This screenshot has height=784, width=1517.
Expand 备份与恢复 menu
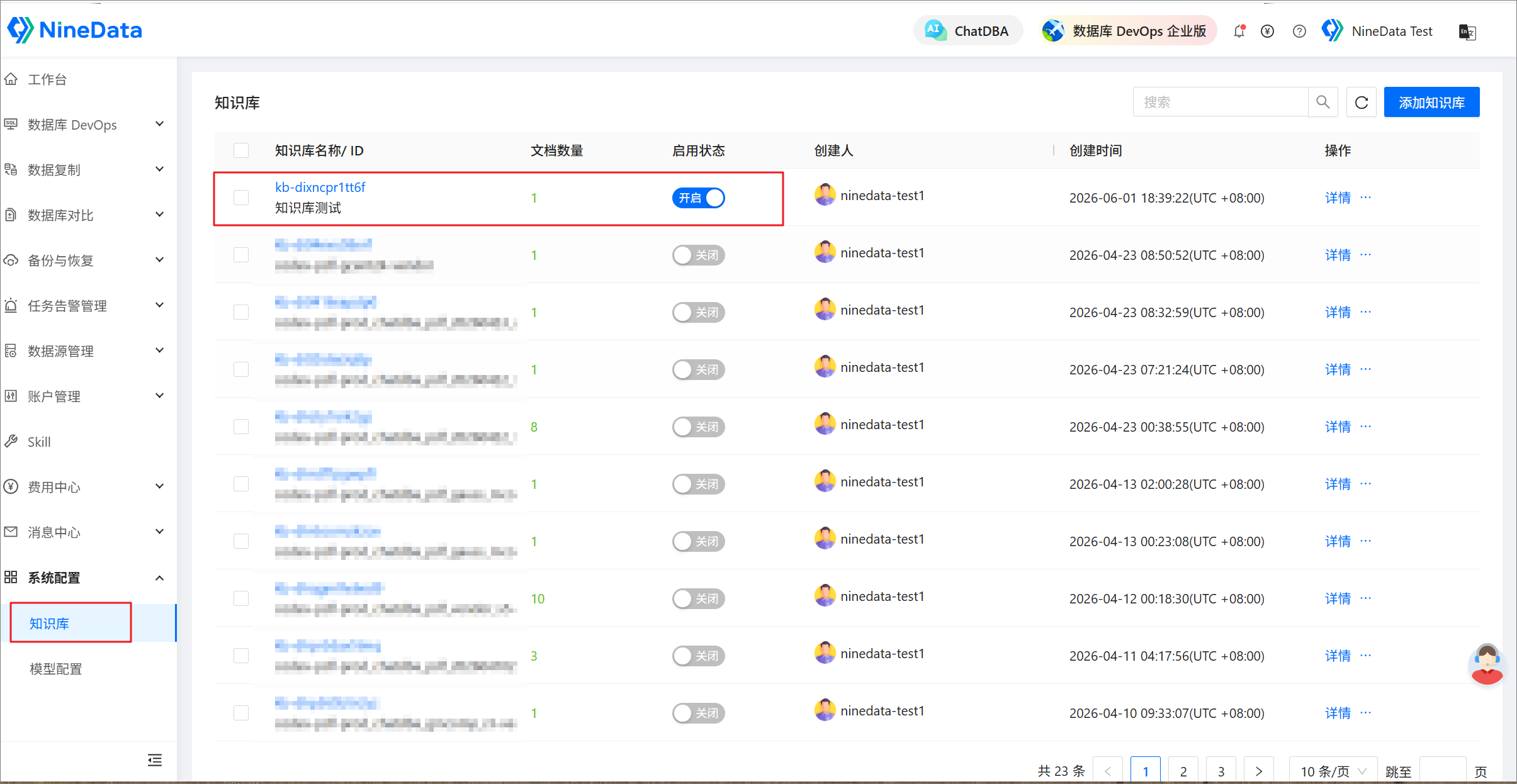89,260
